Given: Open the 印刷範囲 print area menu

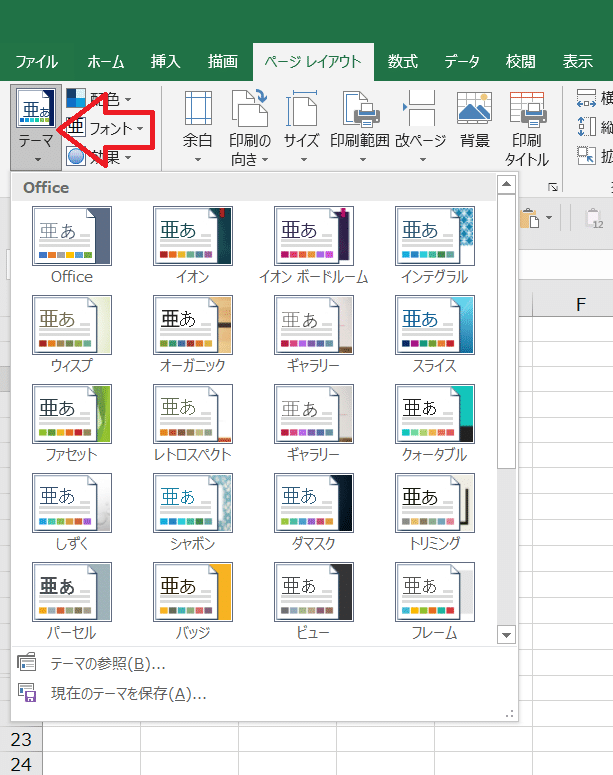Looking at the screenshot, I should (360, 127).
